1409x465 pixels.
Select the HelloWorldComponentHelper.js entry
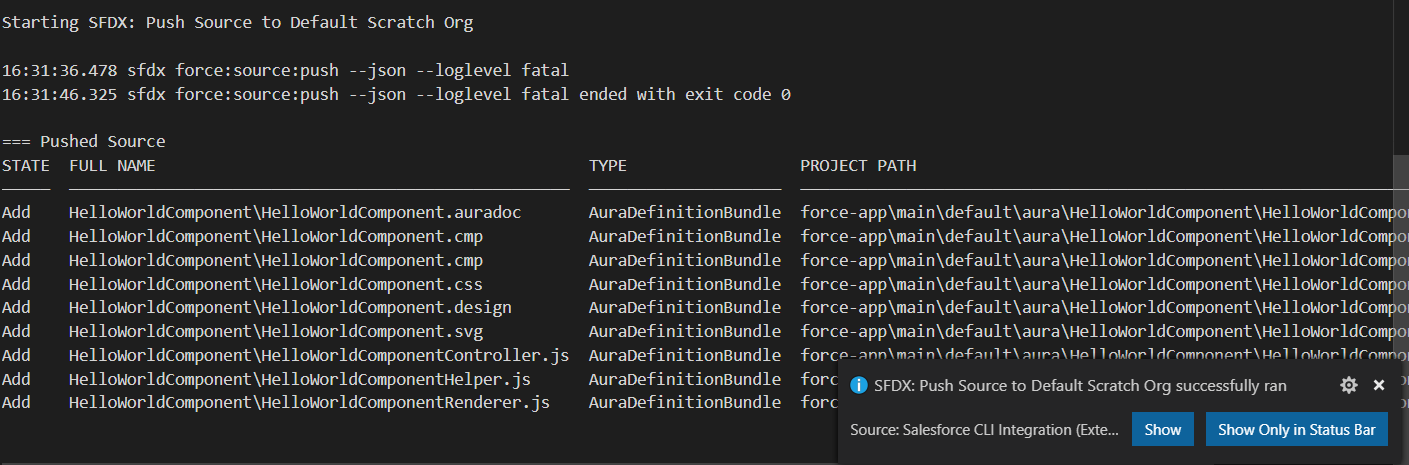pos(300,379)
